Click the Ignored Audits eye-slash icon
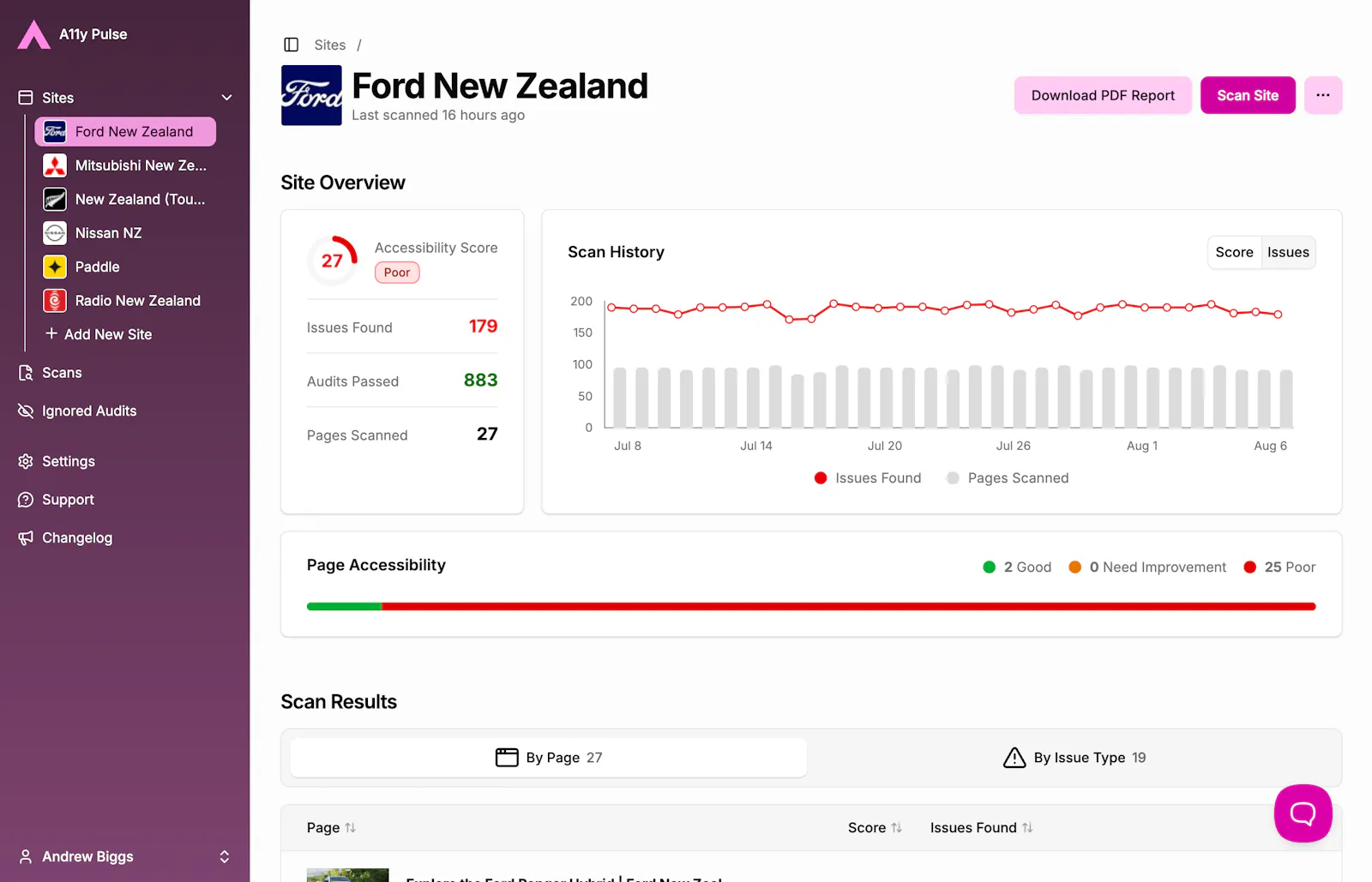This screenshot has width=1372, height=882. click(x=26, y=411)
